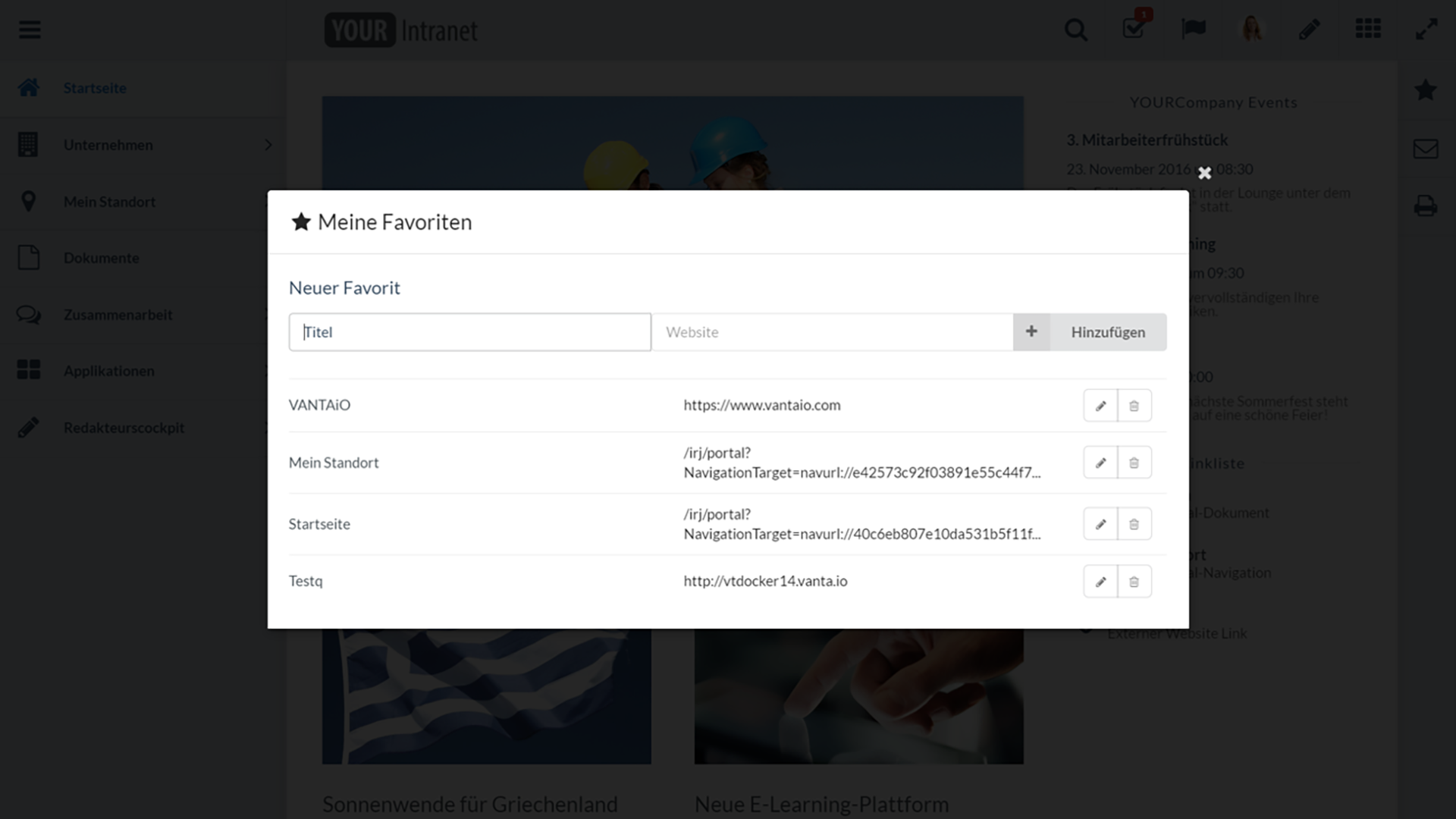Edit the Mein Standort favorite
Screen dimensions: 1456x819
pyautogui.click(x=1100, y=463)
